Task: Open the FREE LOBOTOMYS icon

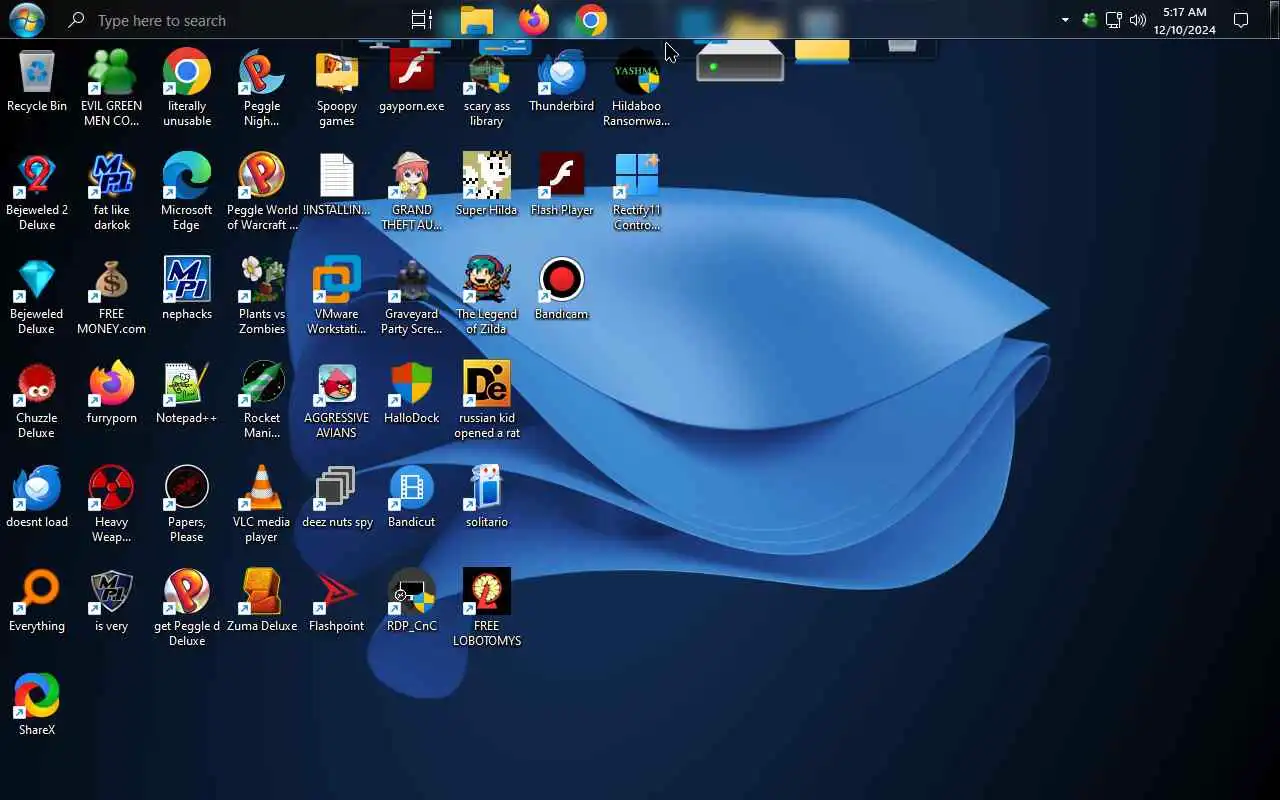Action: click(487, 608)
